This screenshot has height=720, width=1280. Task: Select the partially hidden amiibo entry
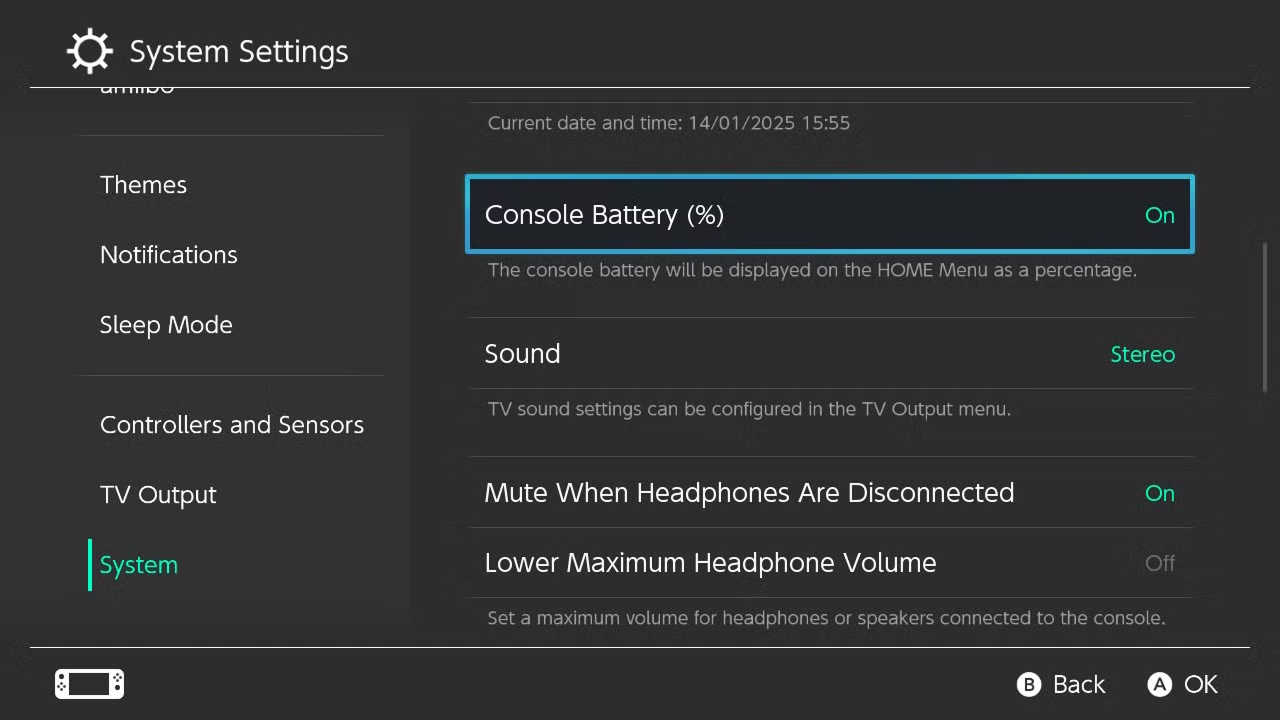pyautogui.click(x=137, y=92)
